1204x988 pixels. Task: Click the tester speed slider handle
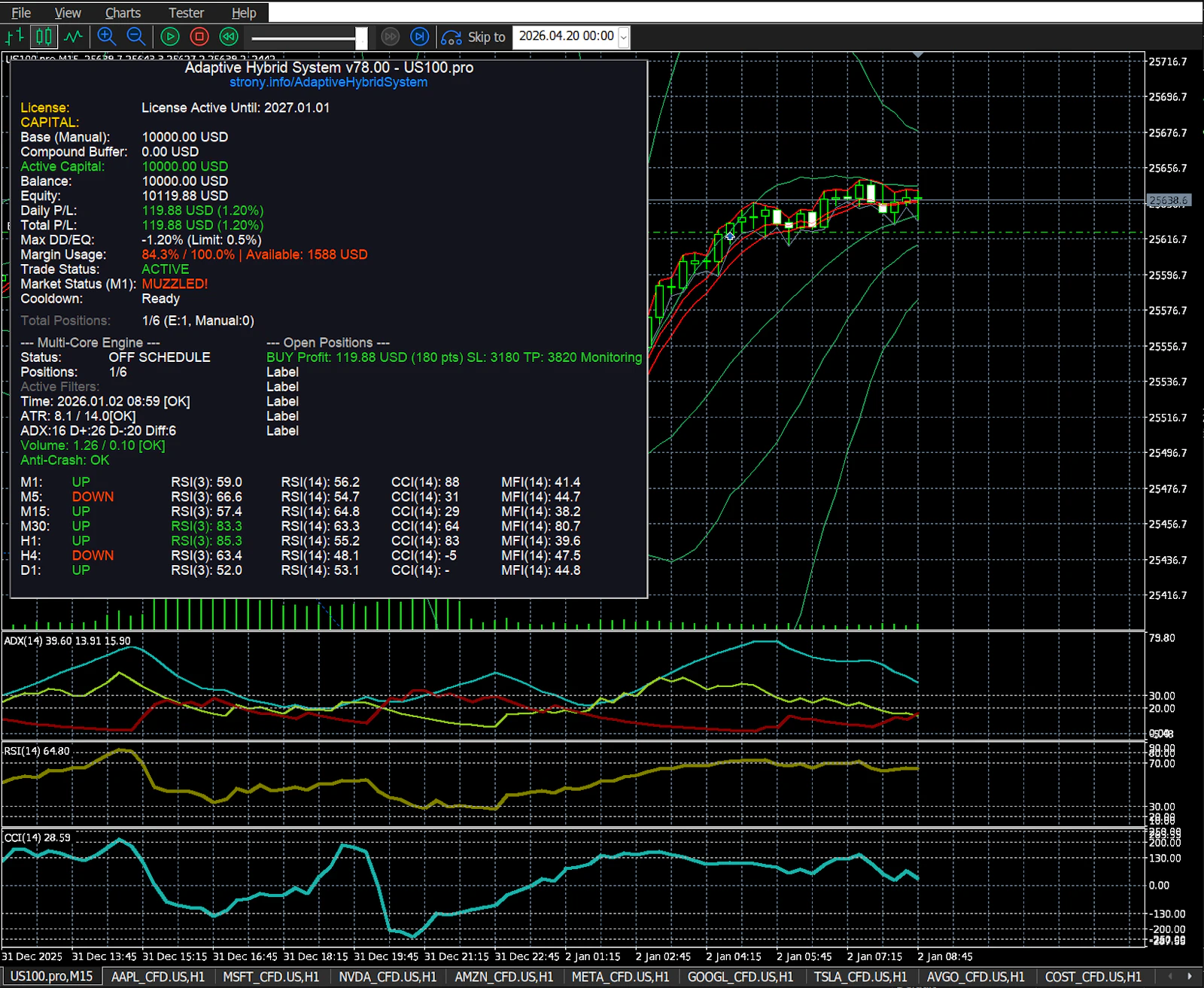point(361,38)
